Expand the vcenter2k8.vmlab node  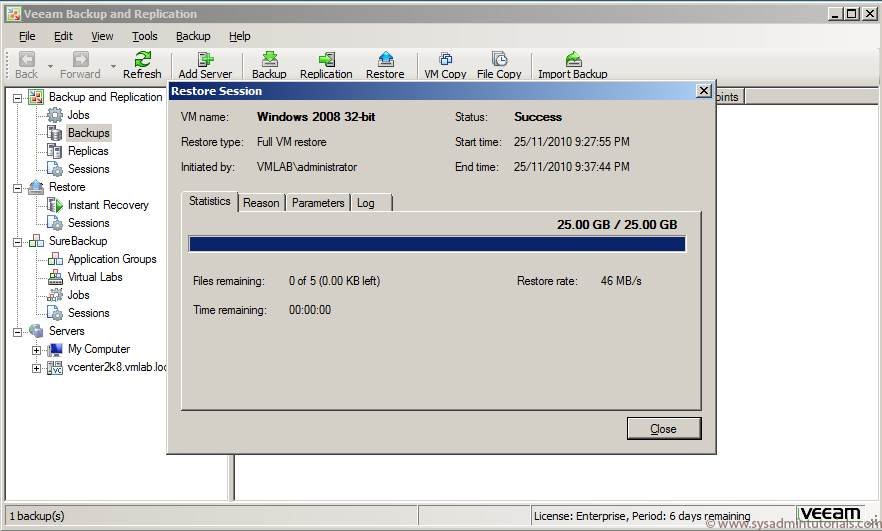(36, 368)
